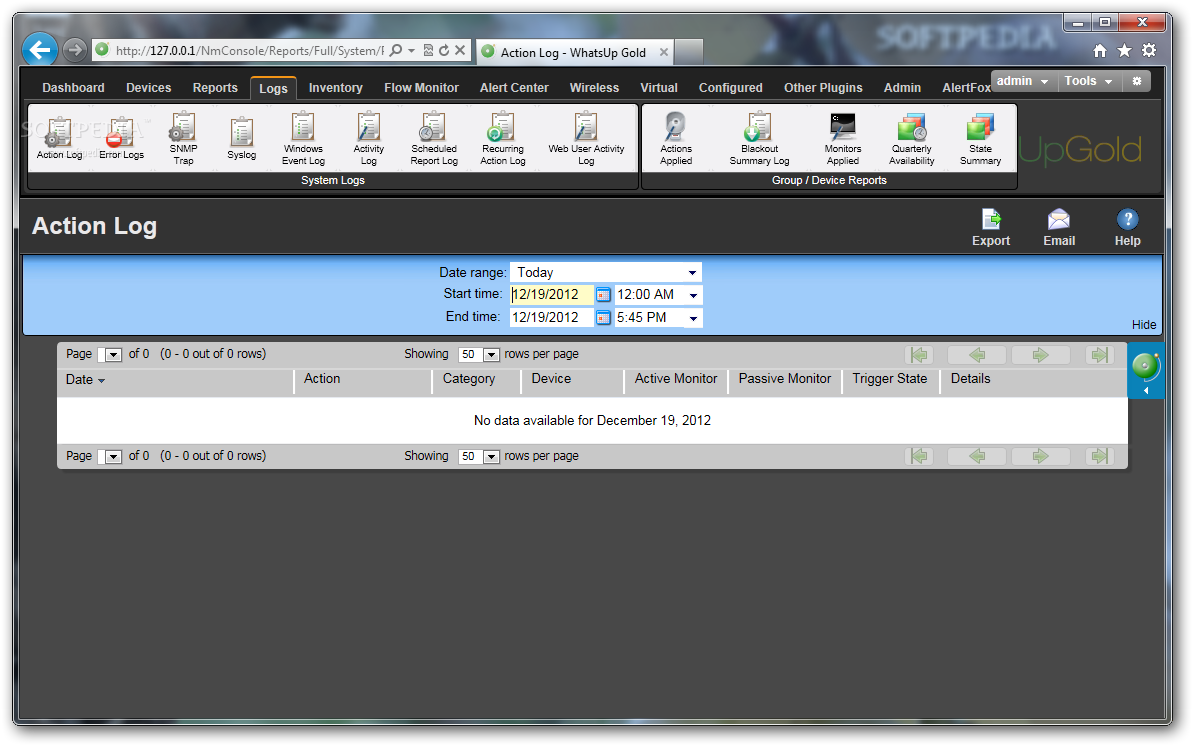Open the Monitors Applied report
1193x746 pixels.
pos(842,138)
